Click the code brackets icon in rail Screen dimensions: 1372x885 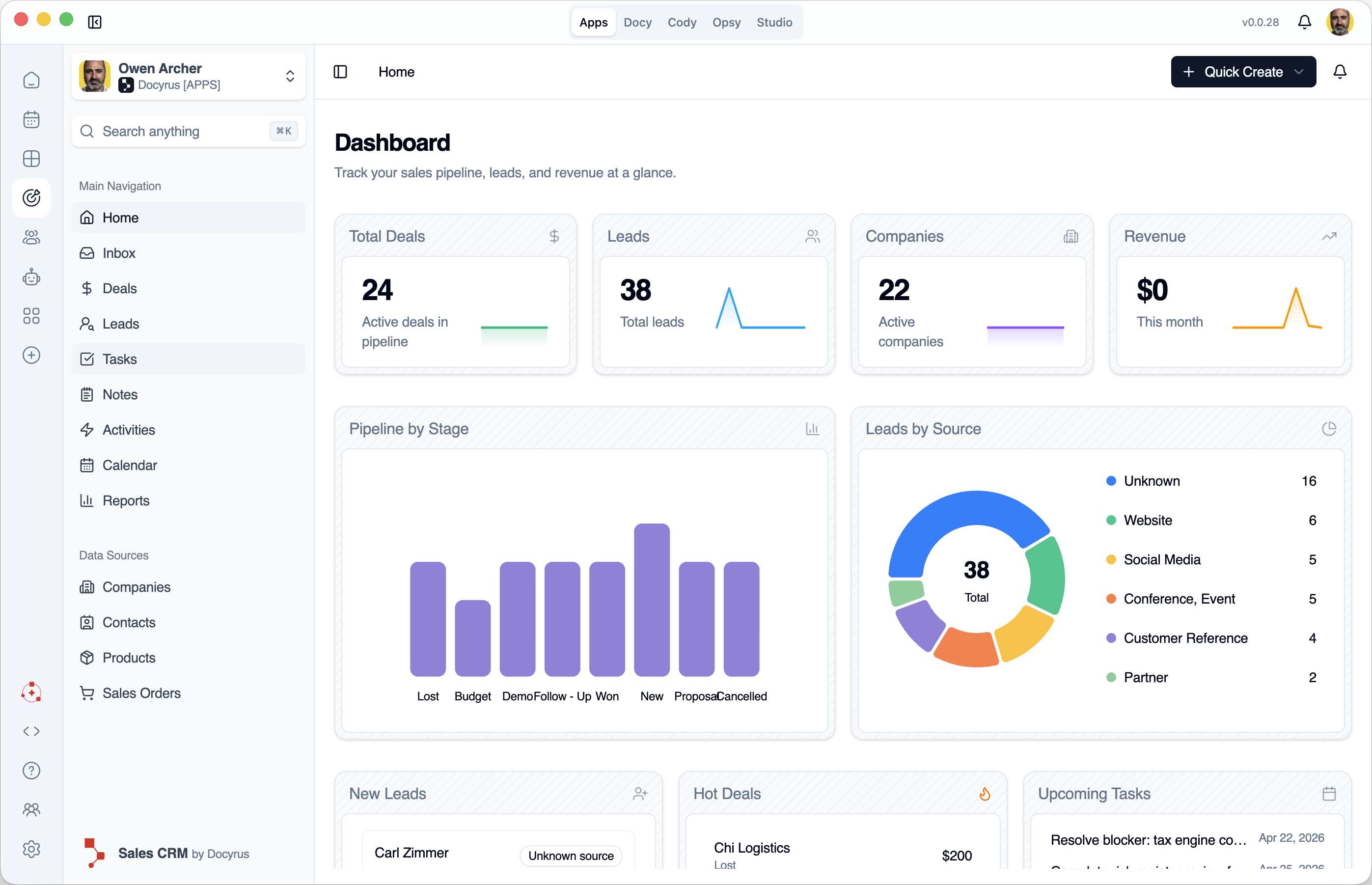(x=31, y=731)
